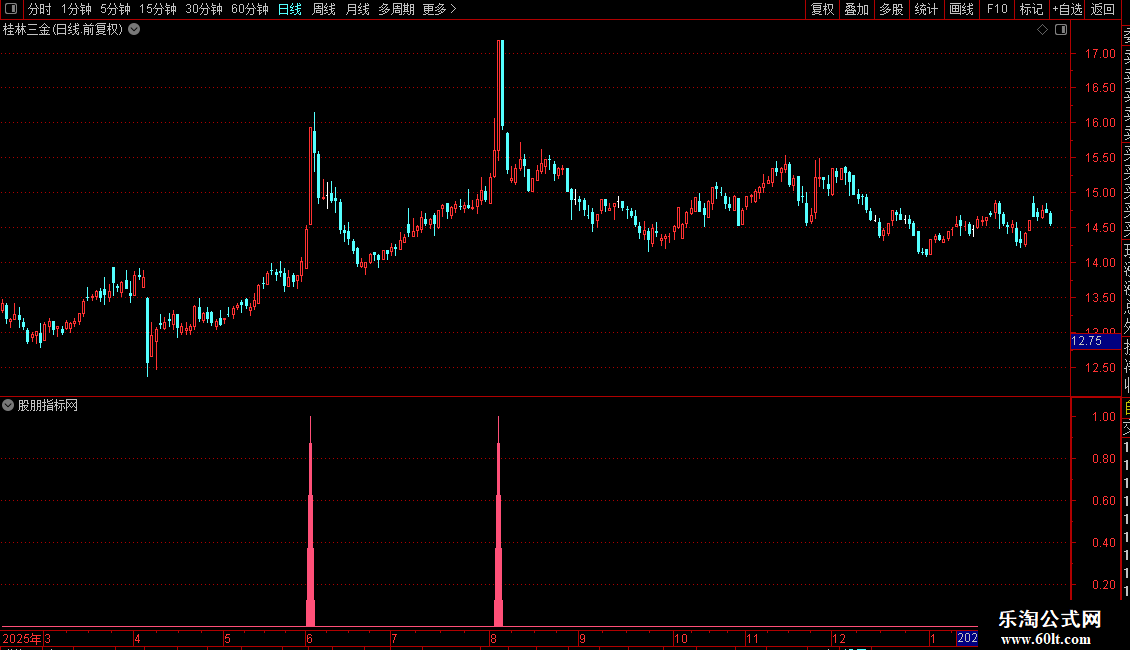Select the 日线 daily chart tab

(290, 9)
